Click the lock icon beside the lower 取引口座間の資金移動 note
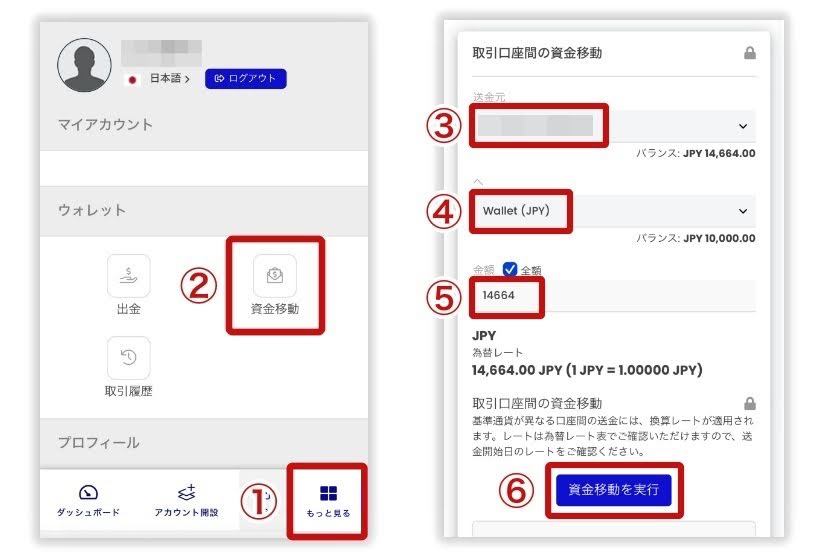 pos(749,403)
